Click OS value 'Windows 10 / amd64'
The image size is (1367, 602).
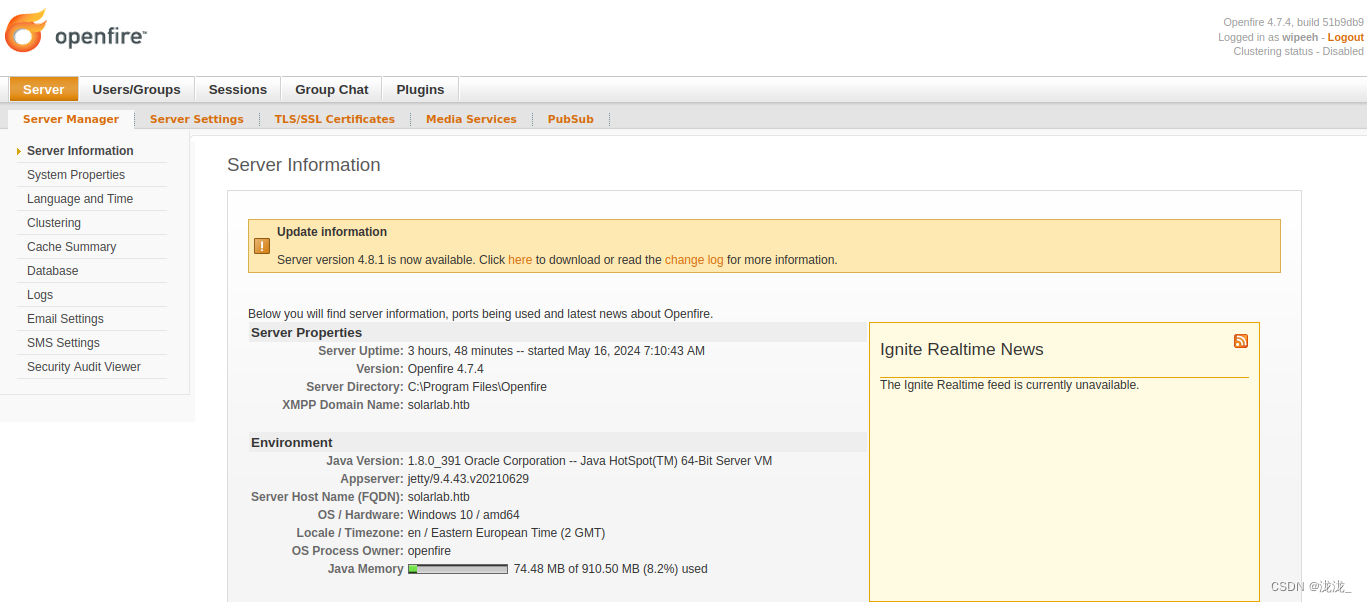click(x=463, y=515)
